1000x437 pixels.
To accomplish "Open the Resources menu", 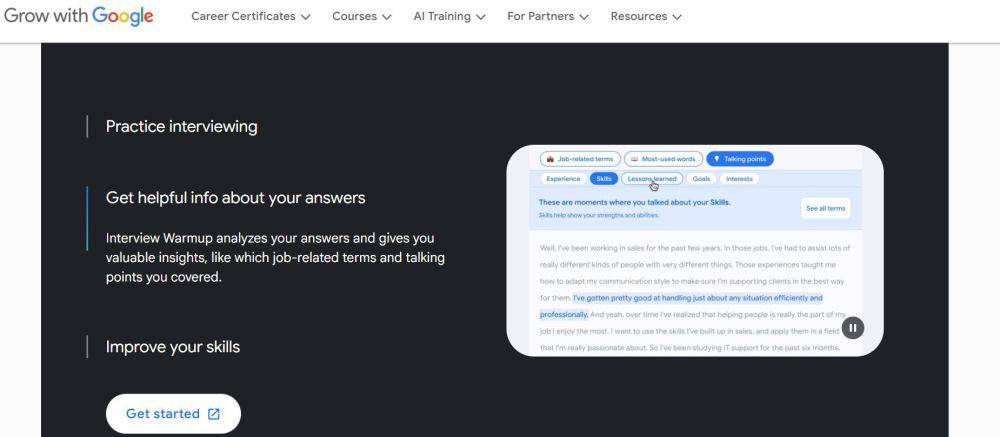I will pos(646,17).
